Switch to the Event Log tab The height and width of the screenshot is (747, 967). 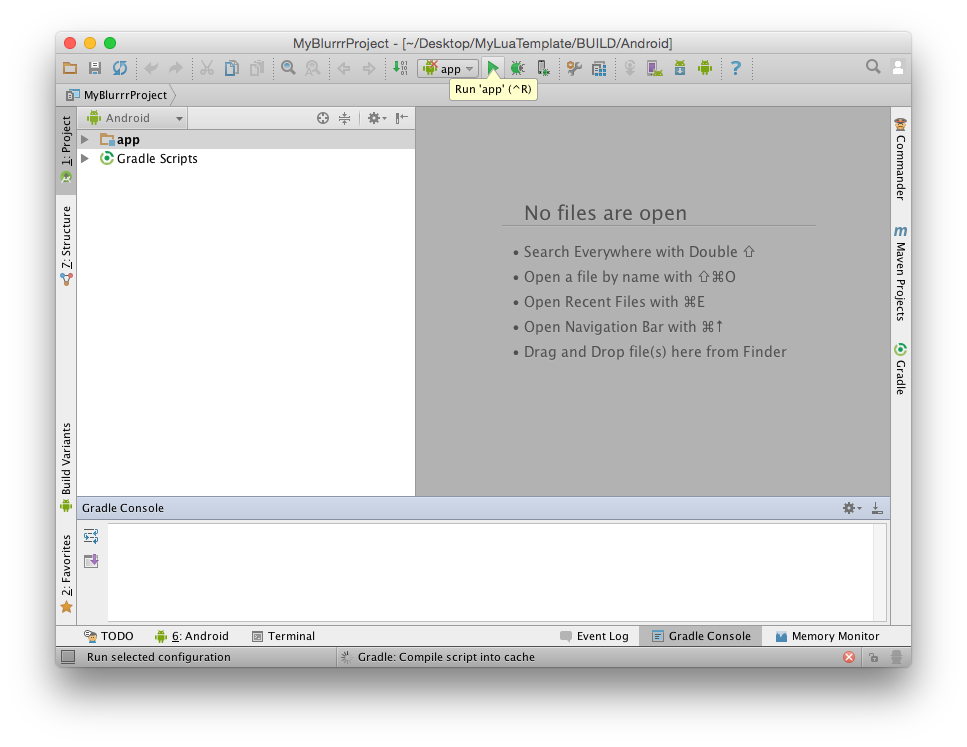tap(594, 636)
